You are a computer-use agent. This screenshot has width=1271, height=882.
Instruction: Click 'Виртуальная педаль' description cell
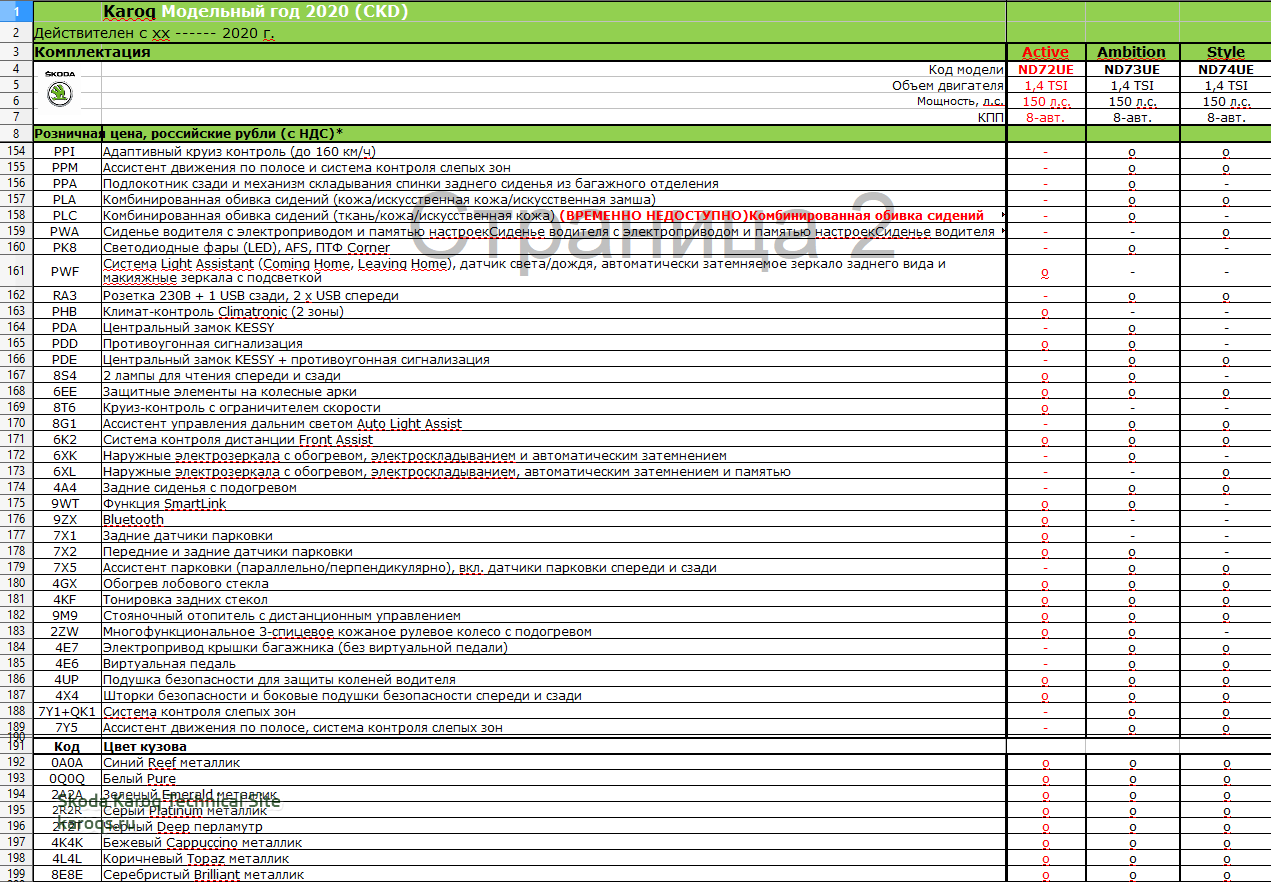(553, 663)
